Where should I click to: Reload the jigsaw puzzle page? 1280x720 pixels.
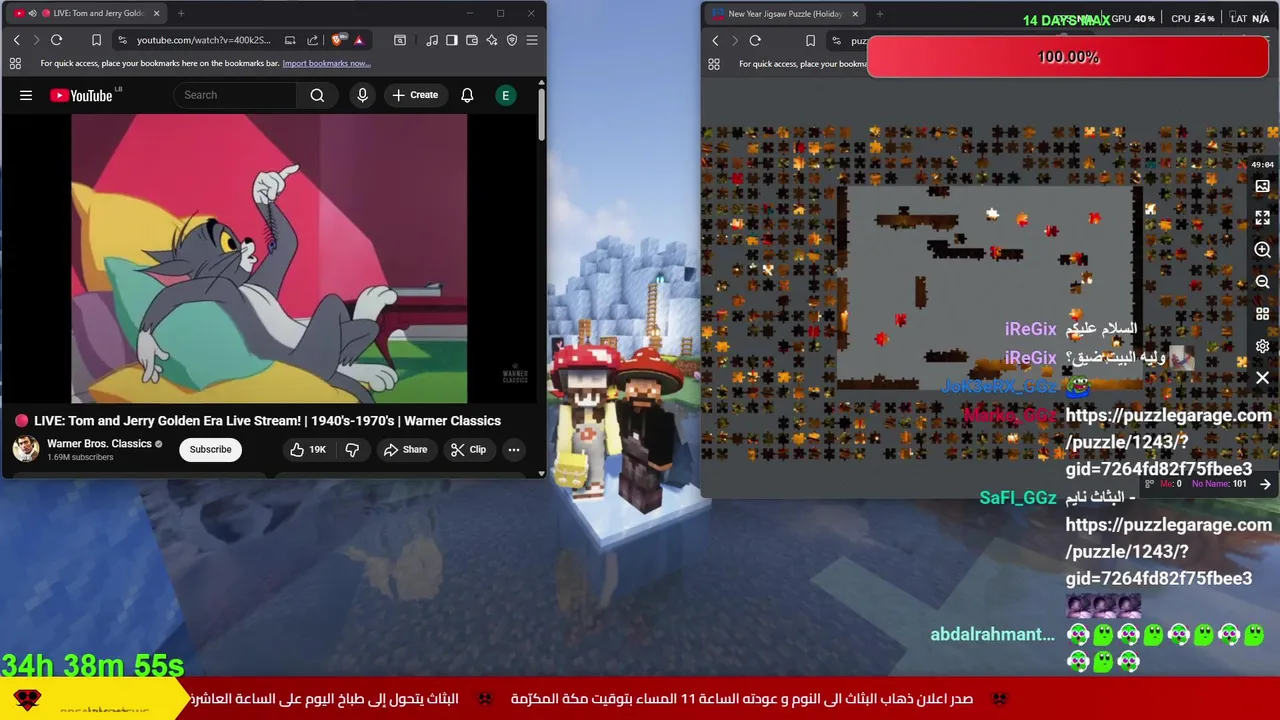pos(755,41)
